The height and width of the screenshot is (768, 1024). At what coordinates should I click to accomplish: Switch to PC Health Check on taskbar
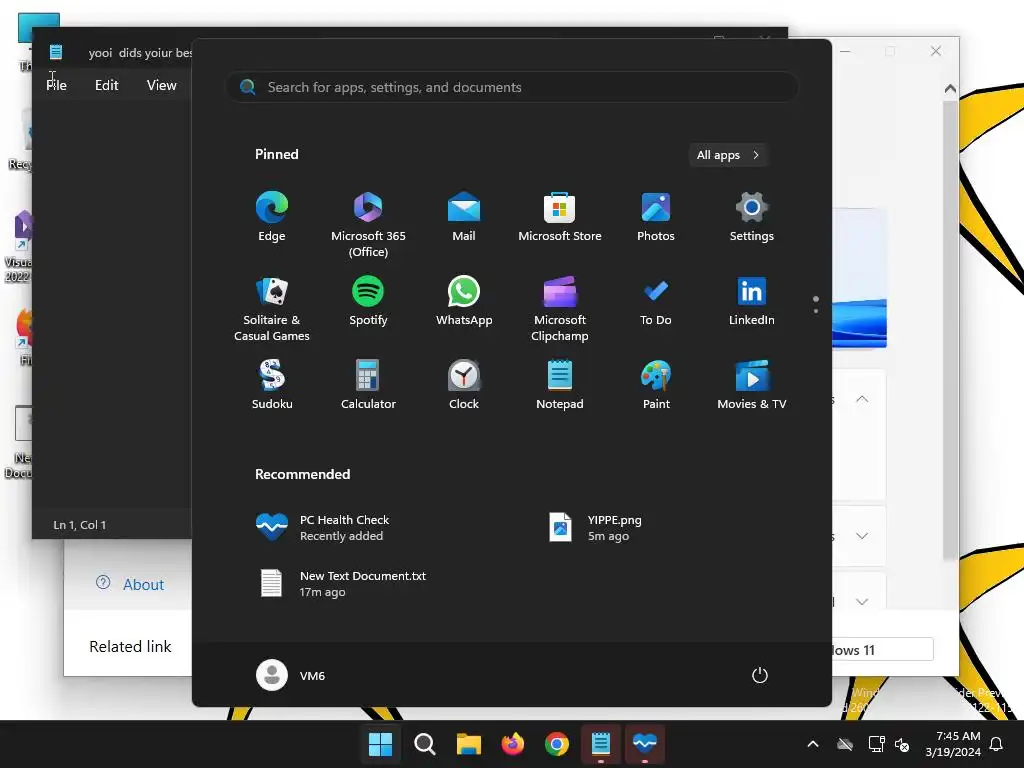pos(645,744)
